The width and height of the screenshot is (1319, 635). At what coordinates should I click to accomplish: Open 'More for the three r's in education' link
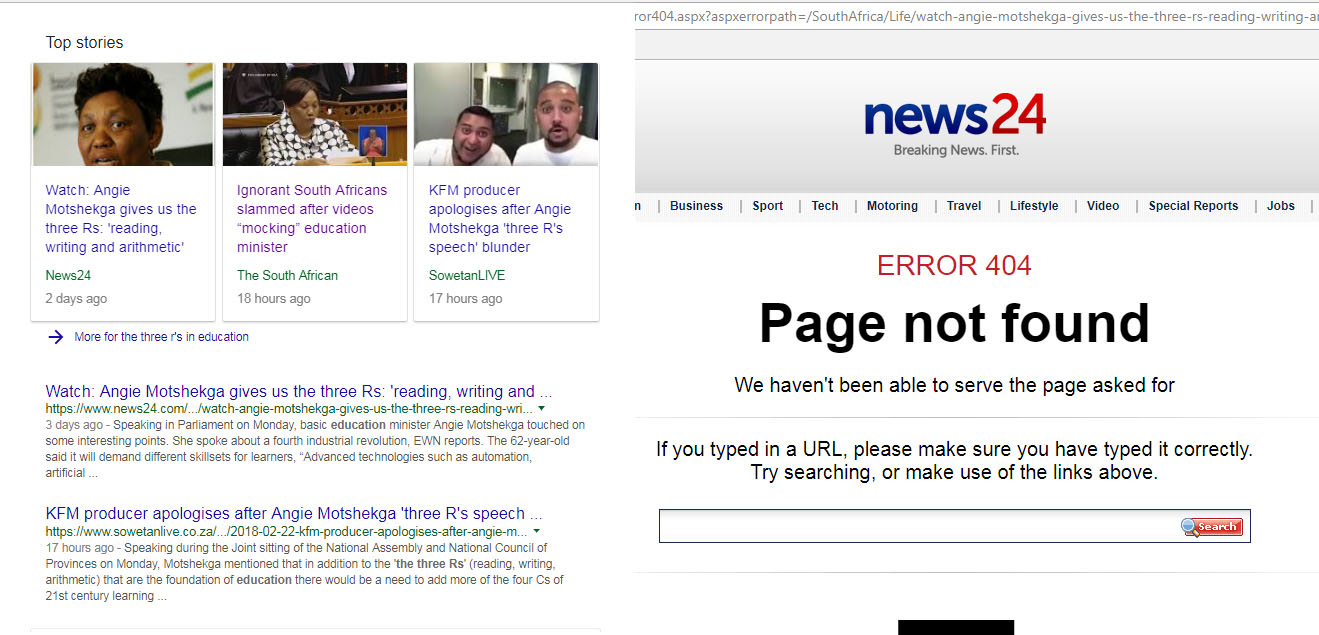pos(161,337)
